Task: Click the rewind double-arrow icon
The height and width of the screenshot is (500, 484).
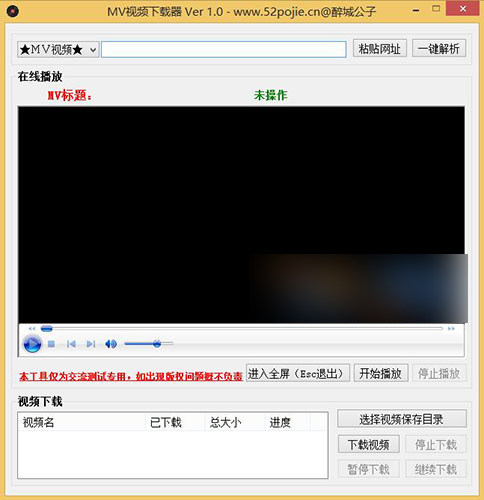Action: point(32,329)
